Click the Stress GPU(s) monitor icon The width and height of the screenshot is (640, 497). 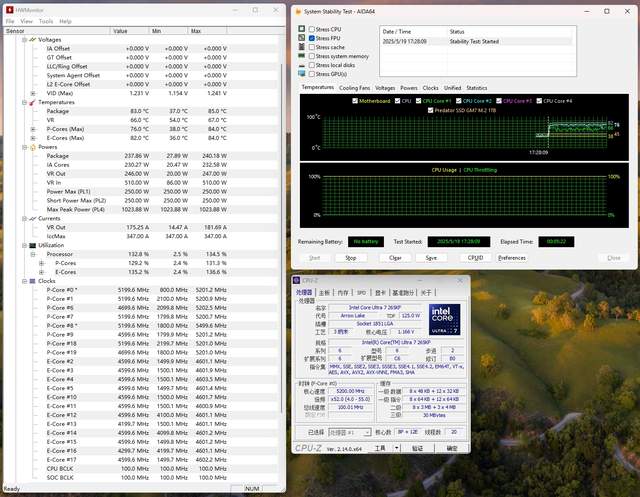(302, 74)
